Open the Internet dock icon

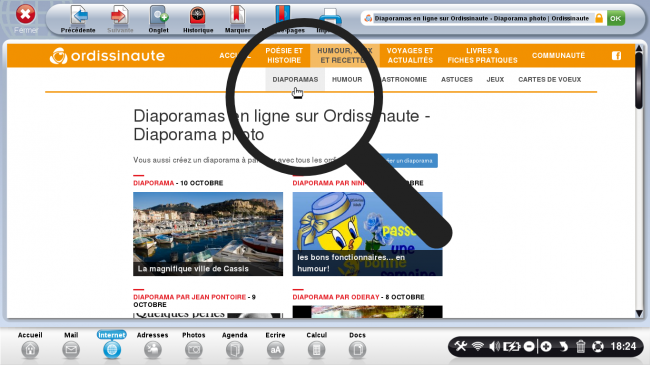point(112,350)
